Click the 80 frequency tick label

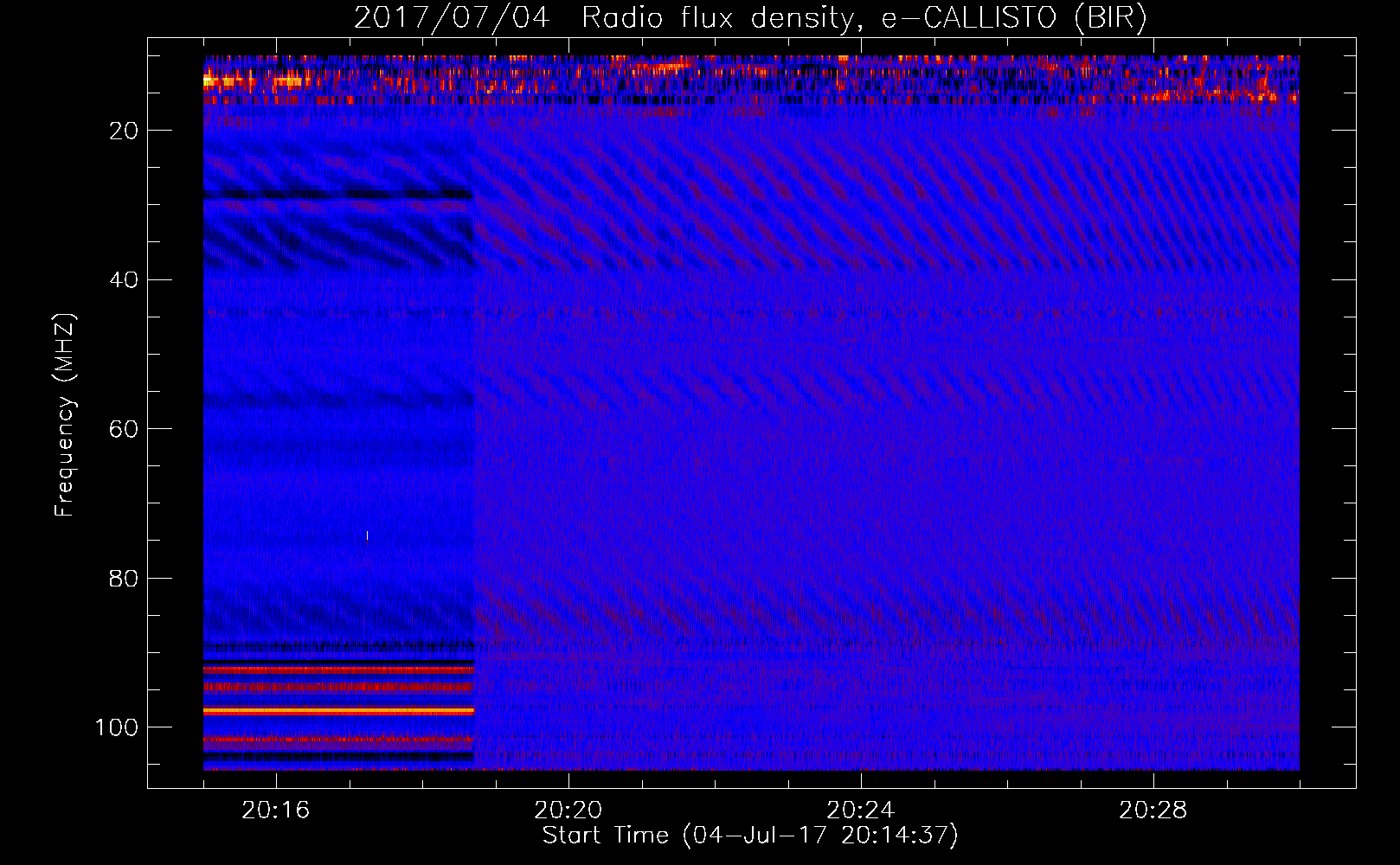pyautogui.click(x=124, y=579)
